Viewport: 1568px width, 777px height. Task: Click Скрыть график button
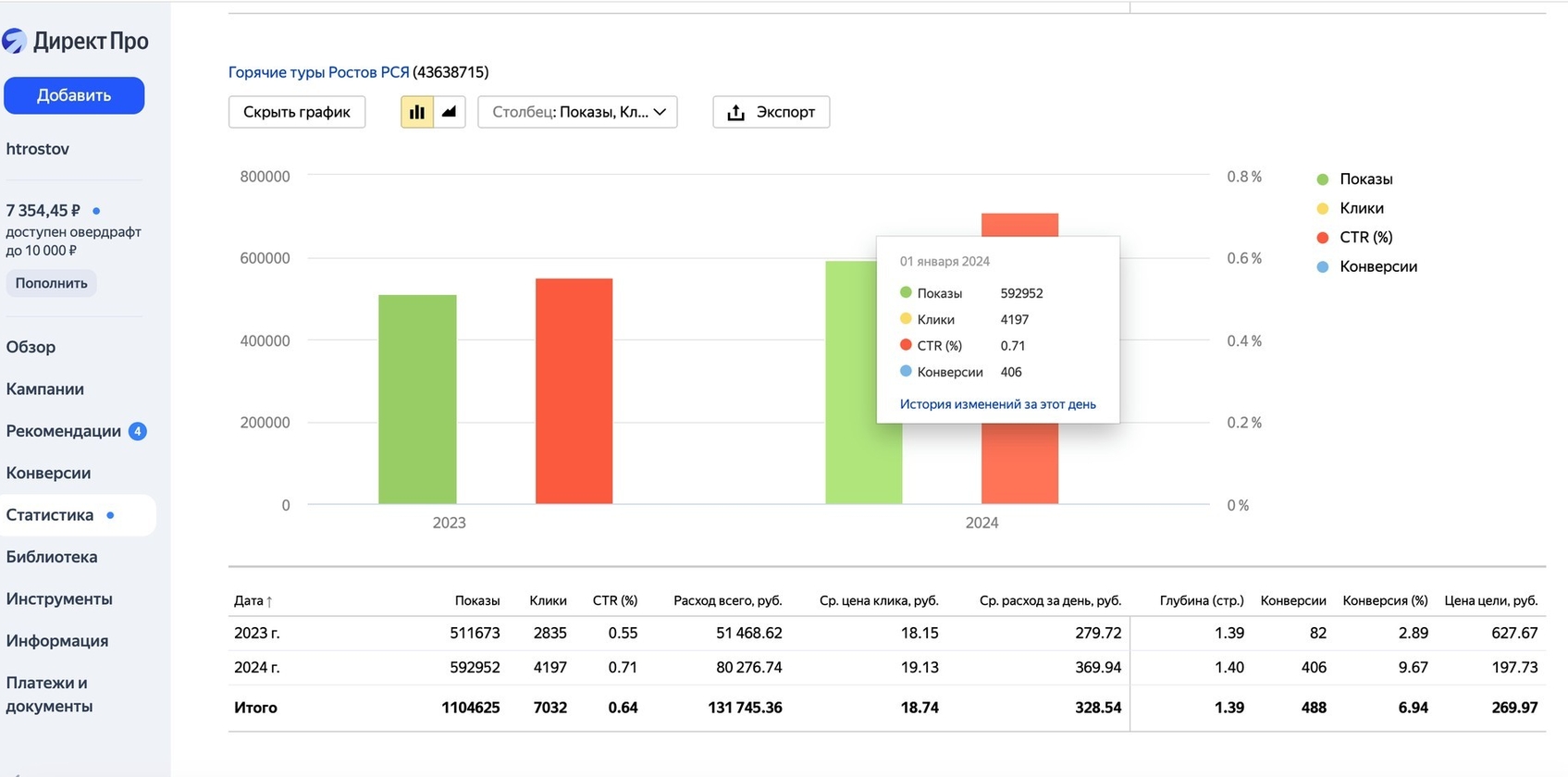296,112
